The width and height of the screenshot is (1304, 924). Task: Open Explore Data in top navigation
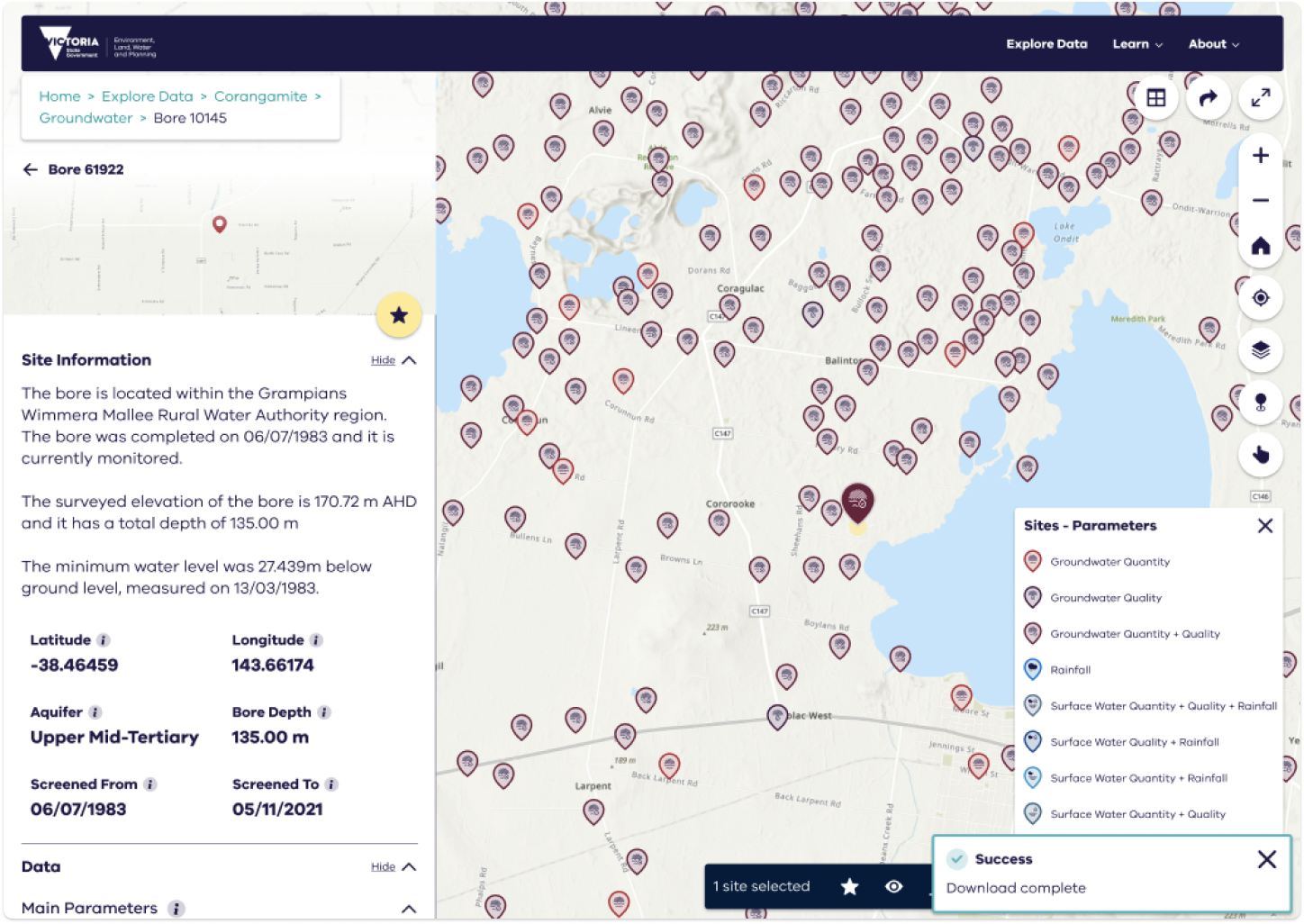[x=1046, y=44]
